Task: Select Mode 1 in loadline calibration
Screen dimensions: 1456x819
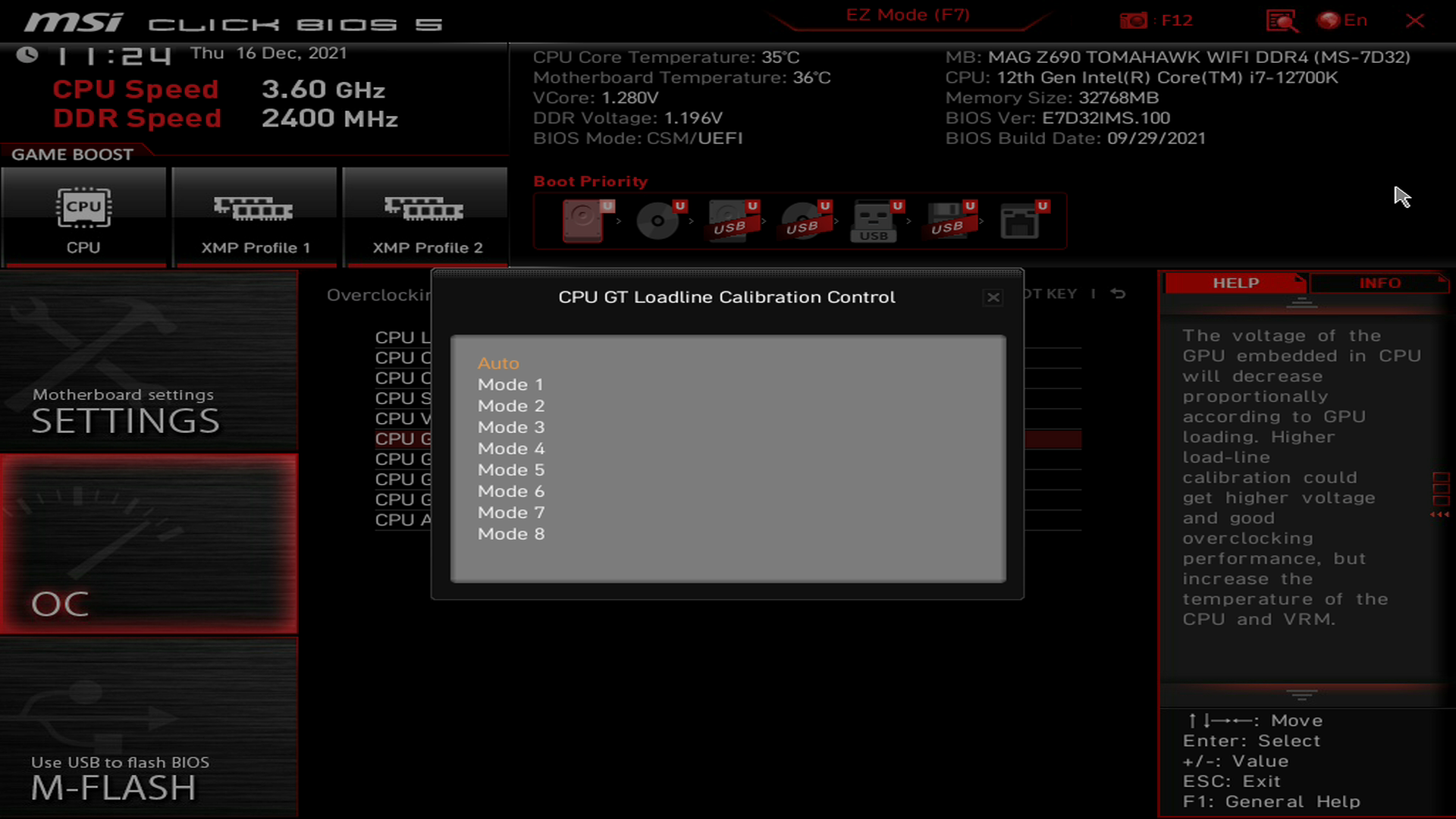Action: pyautogui.click(x=511, y=384)
